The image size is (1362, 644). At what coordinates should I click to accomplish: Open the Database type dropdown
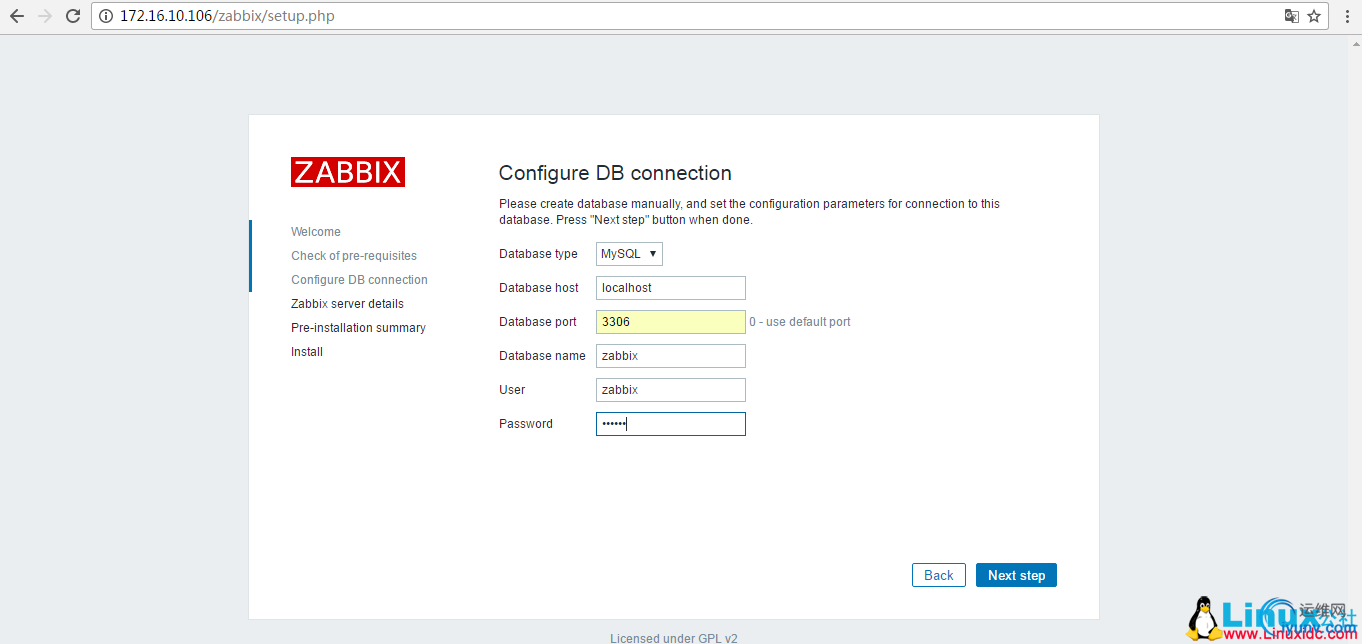tap(629, 254)
